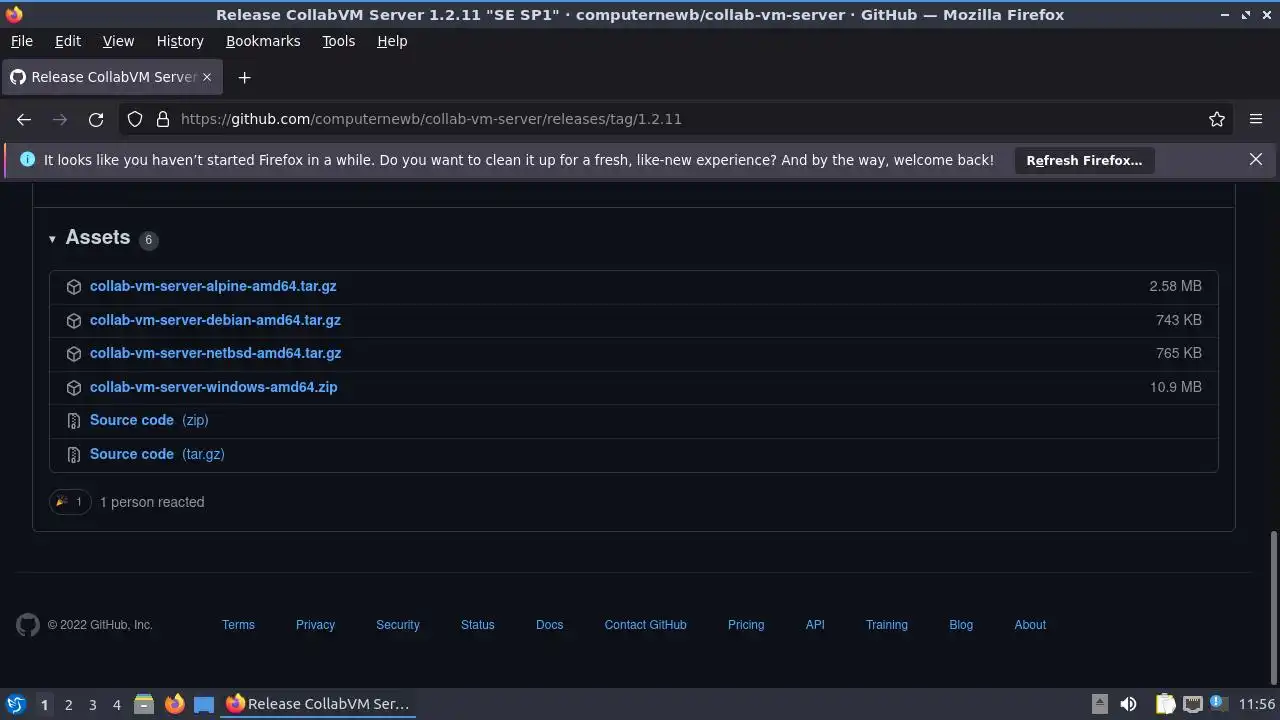Open the File menu
1280x720 pixels.
tap(21, 41)
